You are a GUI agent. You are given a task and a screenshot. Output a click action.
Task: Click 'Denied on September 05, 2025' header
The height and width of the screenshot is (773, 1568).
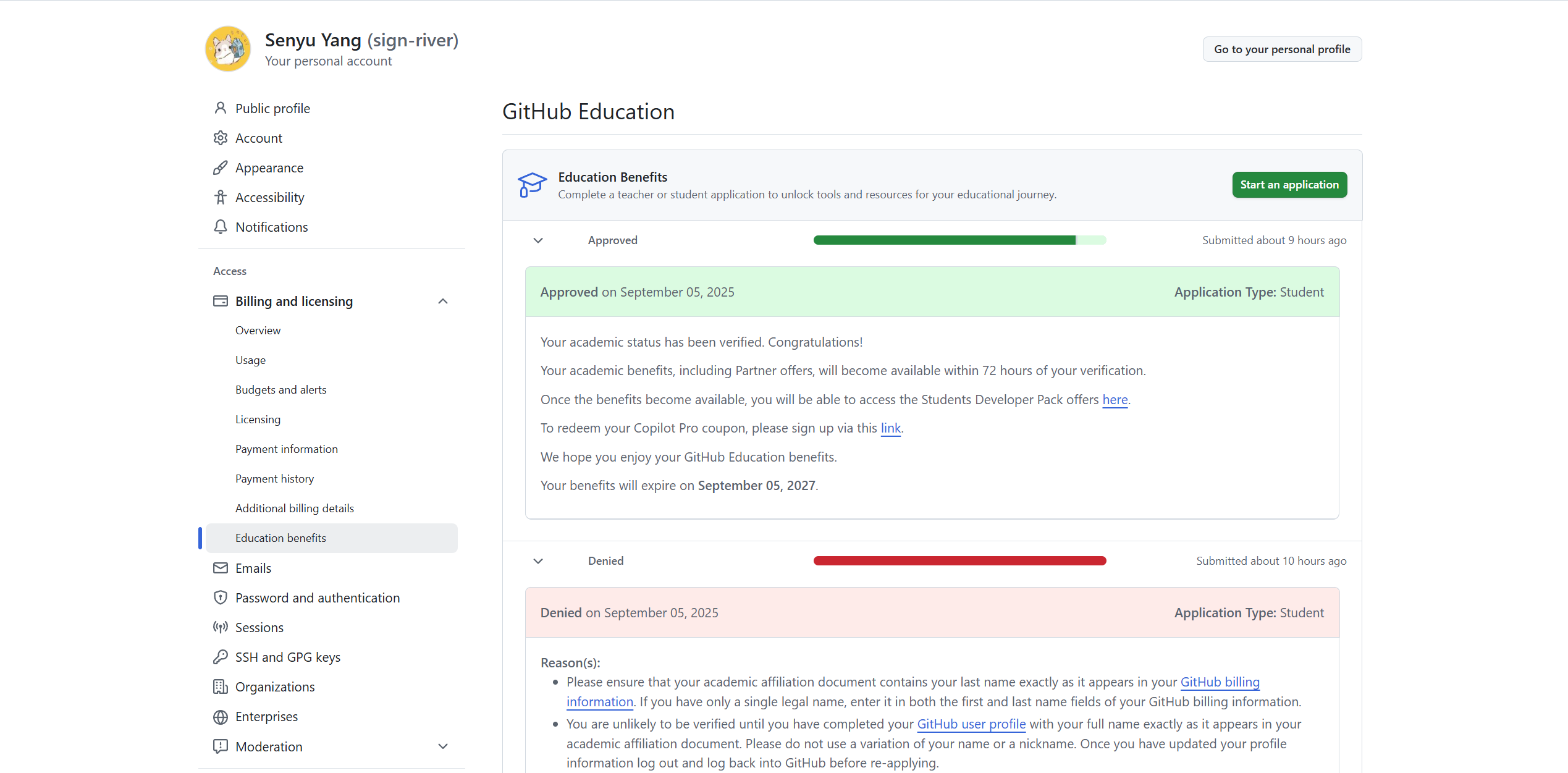[x=630, y=613]
